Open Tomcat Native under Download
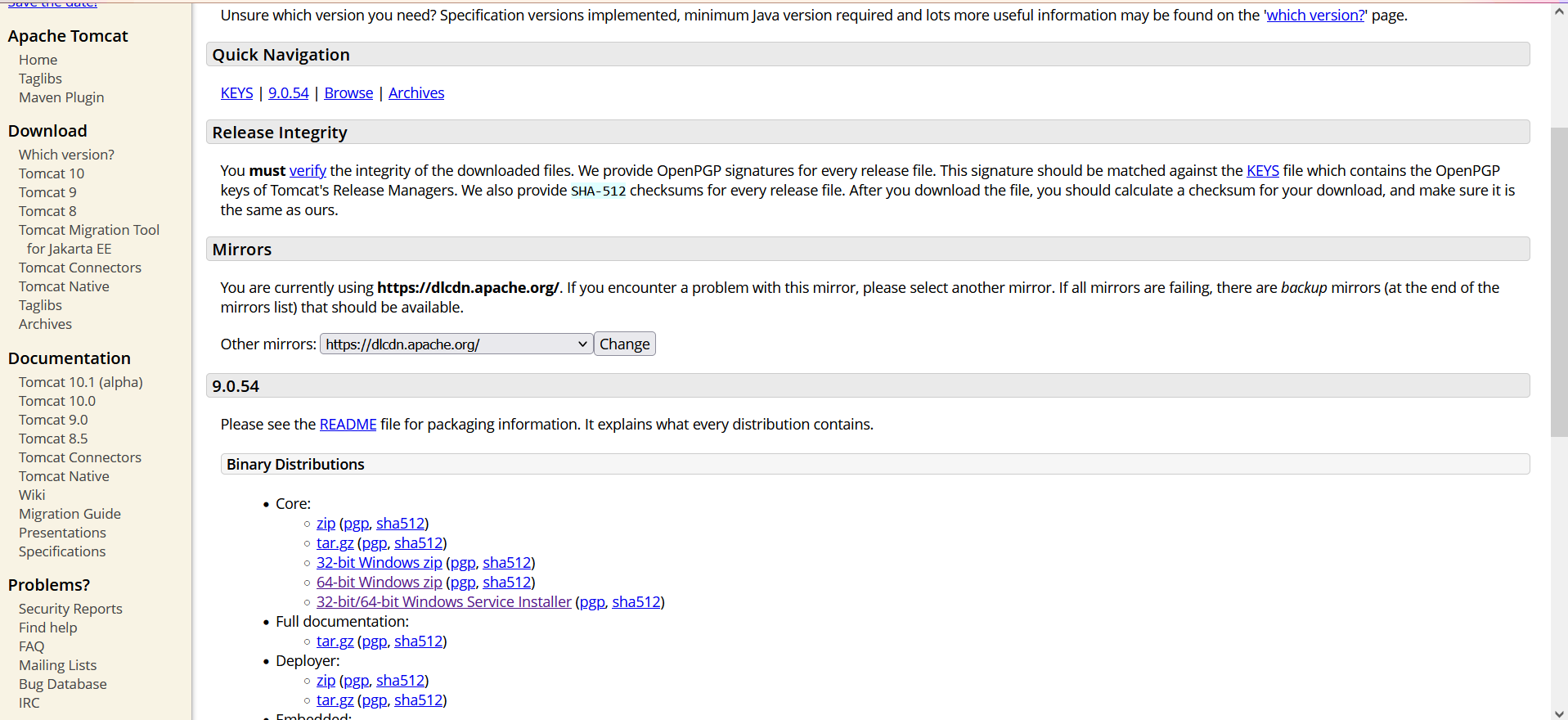The width and height of the screenshot is (1568, 720). [x=64, y=286]
